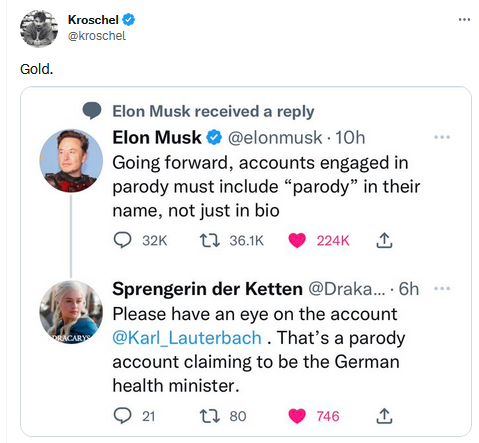Click share icon on Sprengerin der Ketten reply
The height and width of the screenshot is (443, 479).
(384, 416)
